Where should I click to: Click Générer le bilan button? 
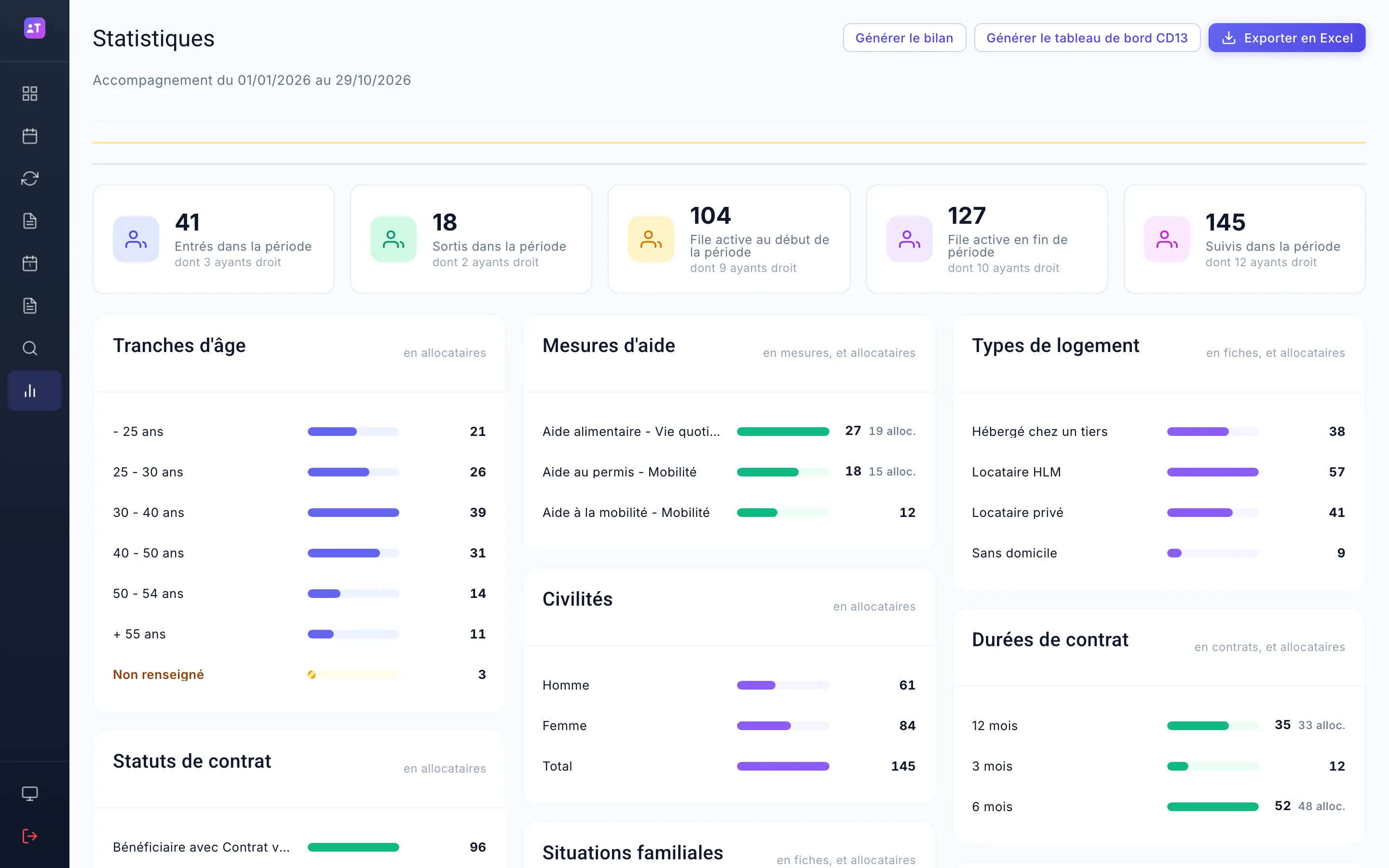click(904, 38)
